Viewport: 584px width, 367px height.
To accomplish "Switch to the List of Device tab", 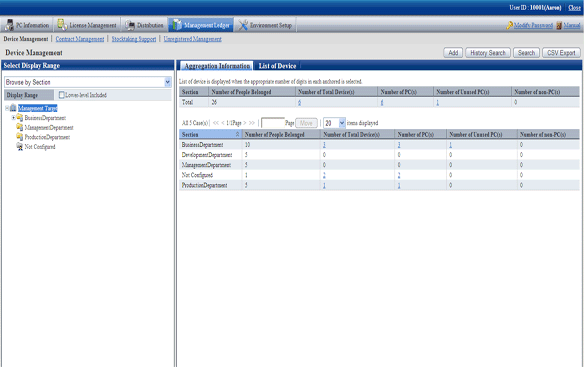I will [277, 66].
